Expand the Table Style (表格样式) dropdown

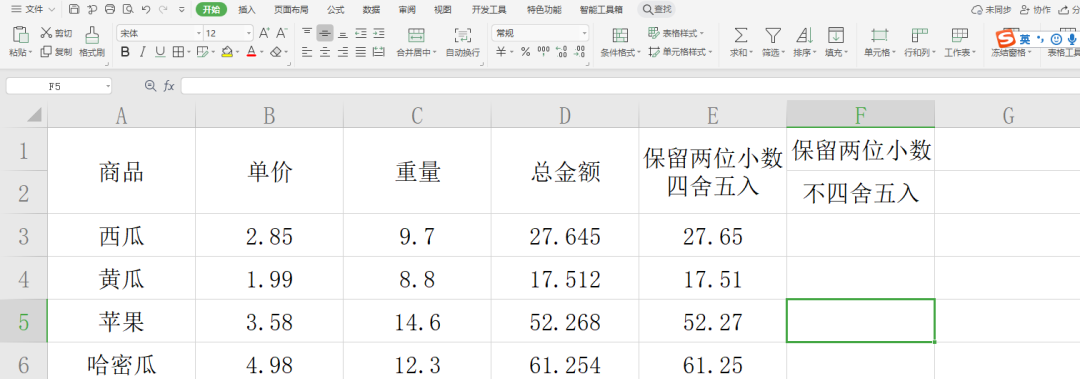pos(702,33)
